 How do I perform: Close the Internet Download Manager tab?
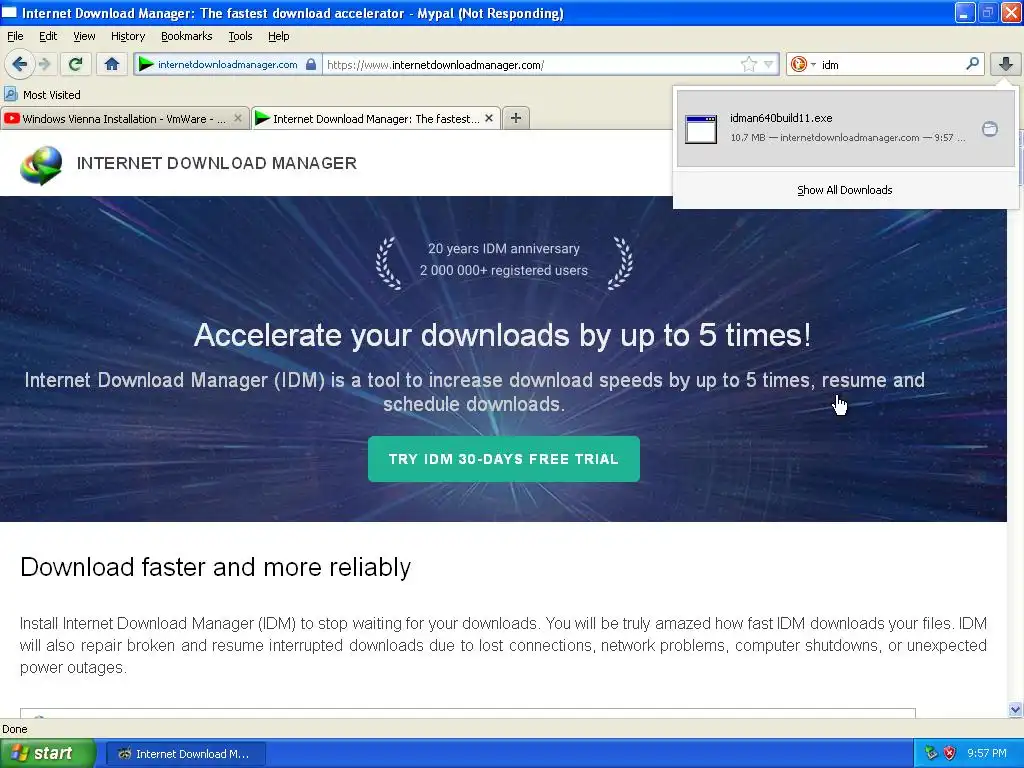(488, 118)
